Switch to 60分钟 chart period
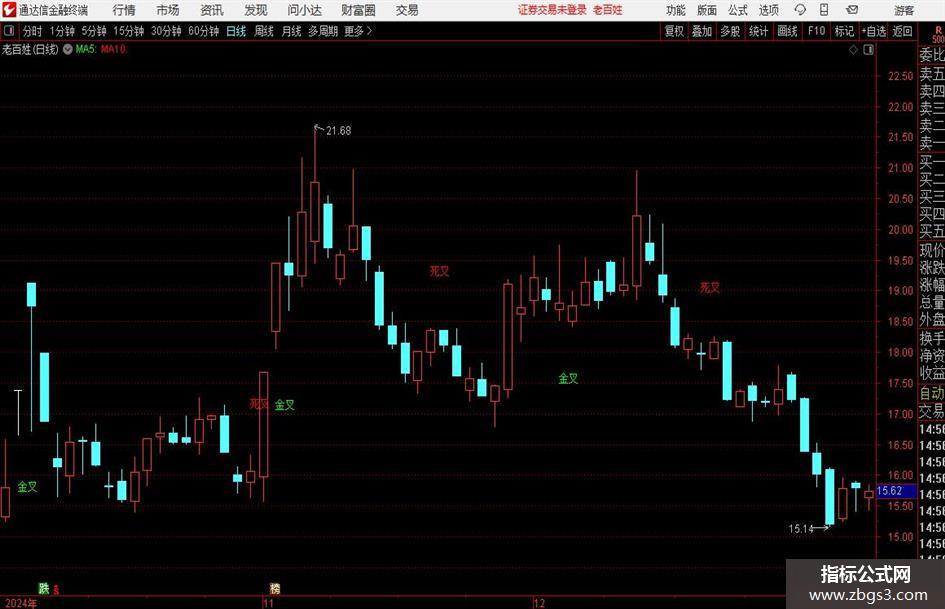945x609 pixels. pos(203,31)
